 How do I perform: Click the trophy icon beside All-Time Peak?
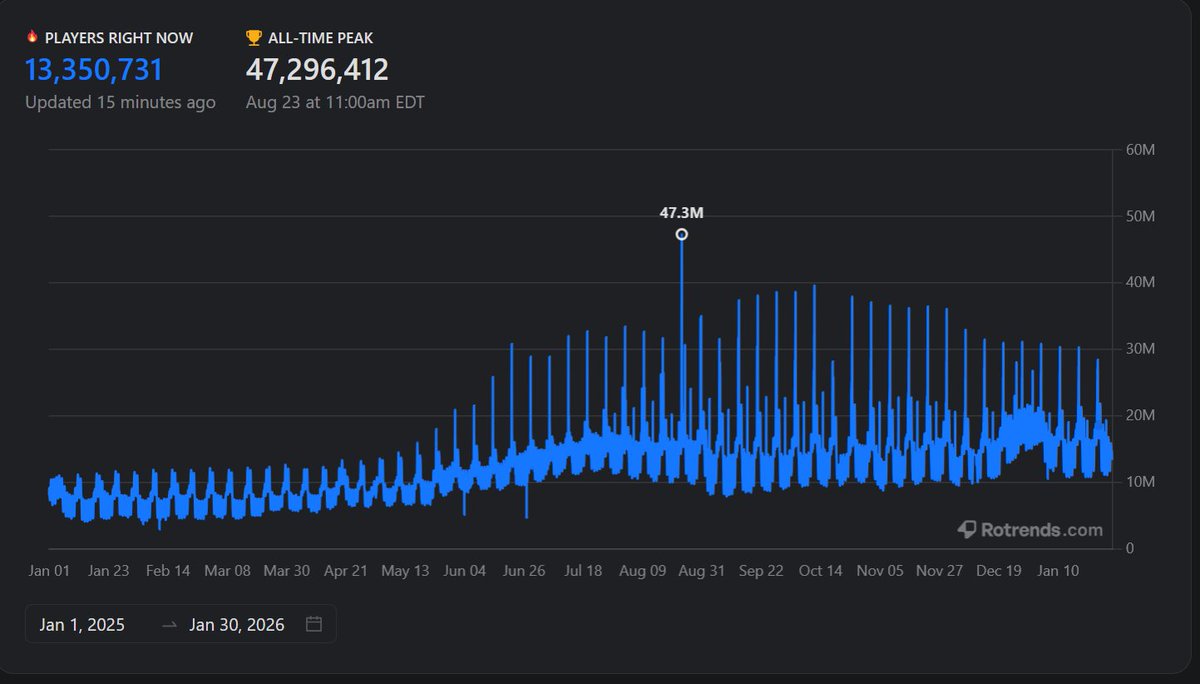pos(254,38)
